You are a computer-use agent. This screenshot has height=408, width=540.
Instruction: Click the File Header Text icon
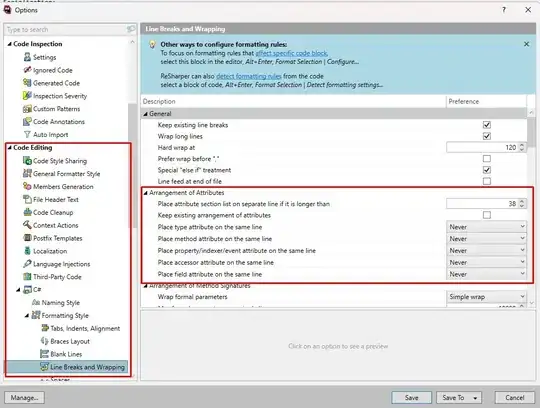tap(27, 199)
